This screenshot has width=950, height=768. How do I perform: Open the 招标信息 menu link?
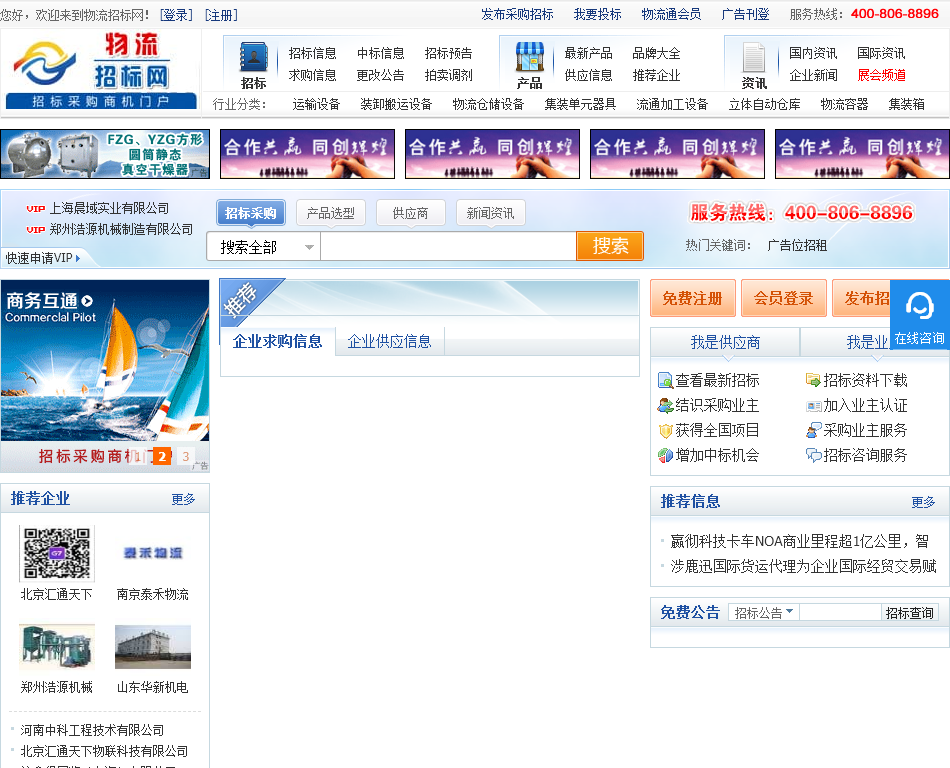click(x=313, y=53)
